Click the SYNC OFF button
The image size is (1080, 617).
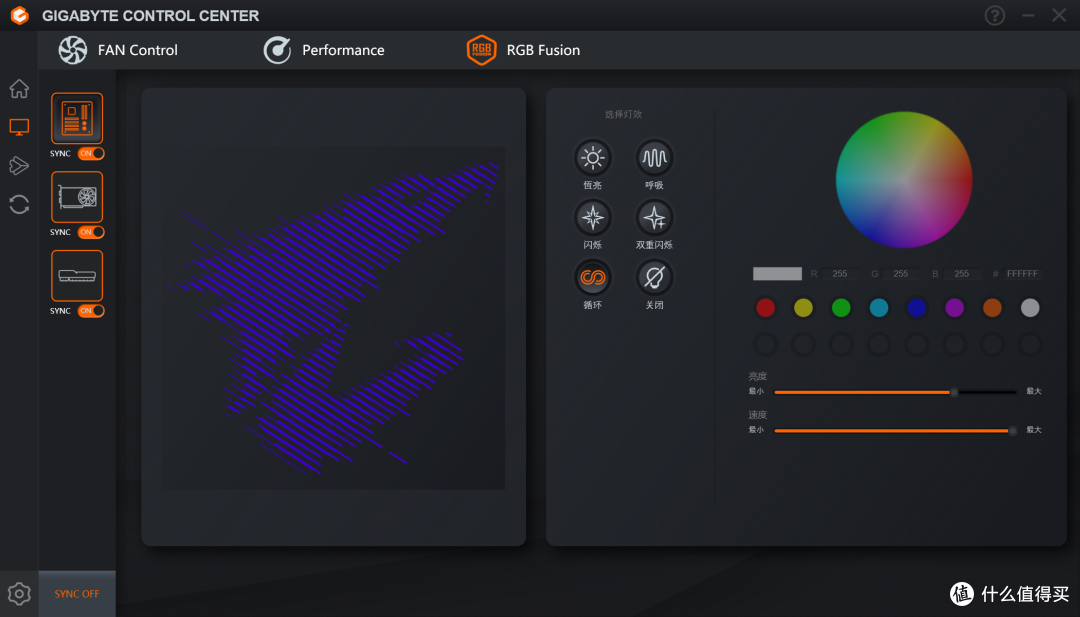click(x=77, y=594)
